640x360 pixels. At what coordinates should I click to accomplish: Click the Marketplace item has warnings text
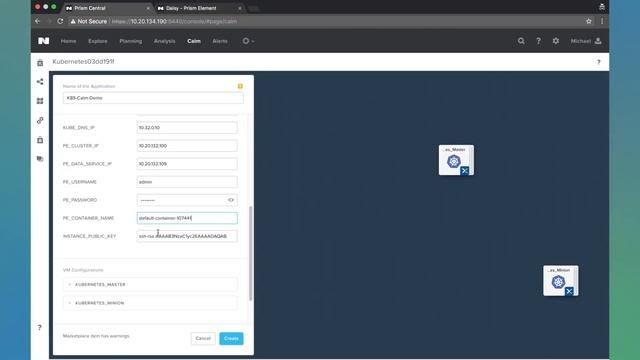96,336
